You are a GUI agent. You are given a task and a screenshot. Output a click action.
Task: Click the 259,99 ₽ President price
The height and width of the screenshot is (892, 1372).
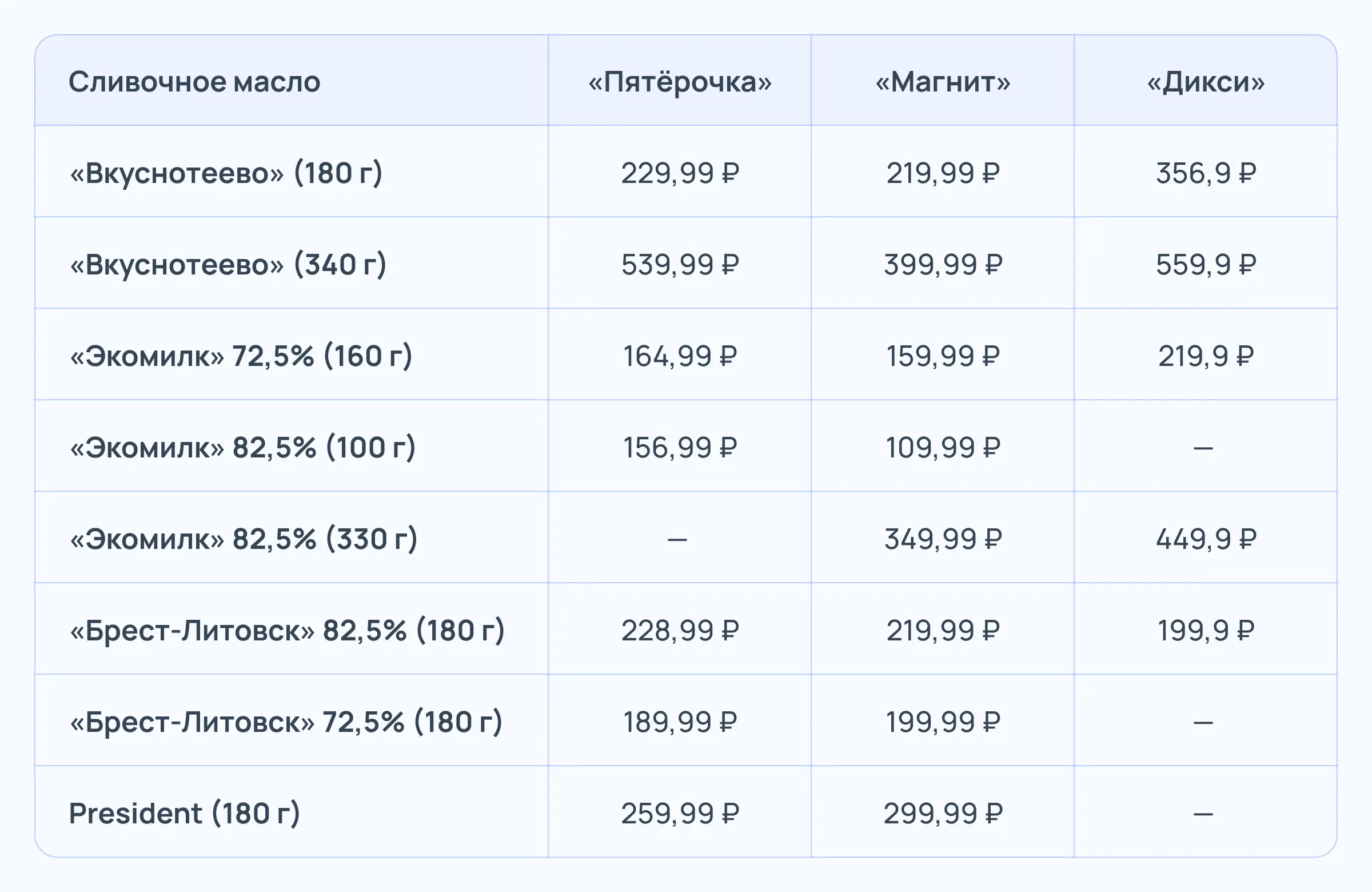(680, 814)
